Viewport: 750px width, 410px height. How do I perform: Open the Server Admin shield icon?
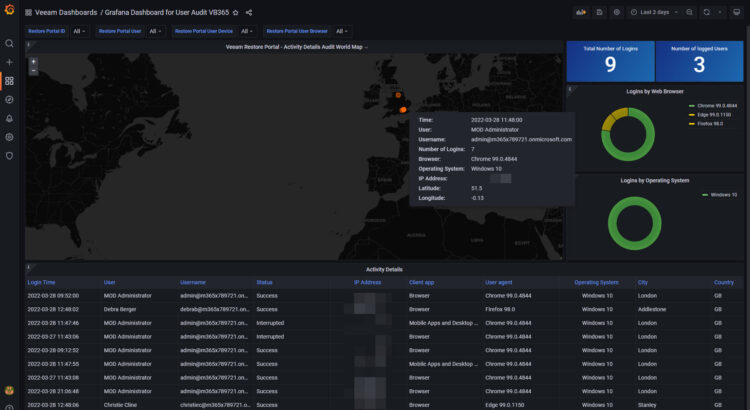pos(9,156)
